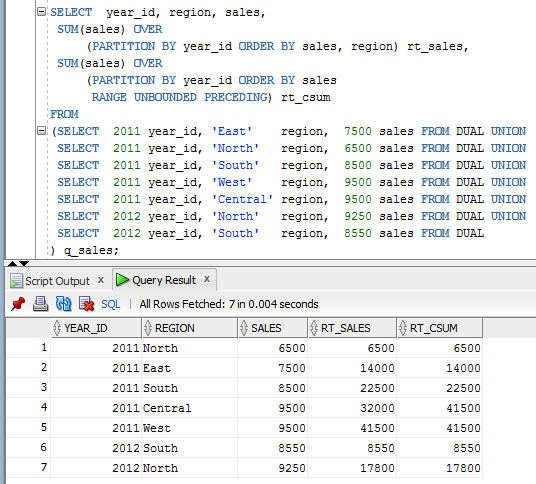536x484 pixels.
Task: Click 'q_sales;' alias at query end
Action: click(91, 251)
